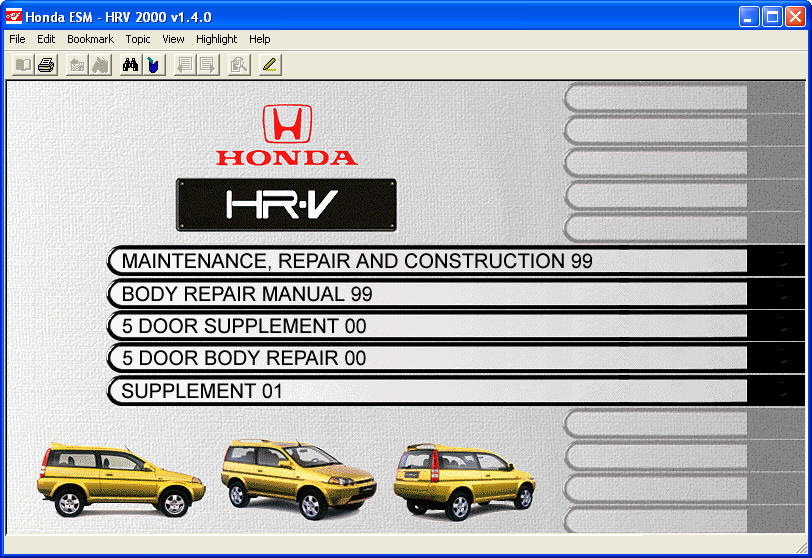Close the Honda ESM window
812x558 pixels.
[795, 17]
